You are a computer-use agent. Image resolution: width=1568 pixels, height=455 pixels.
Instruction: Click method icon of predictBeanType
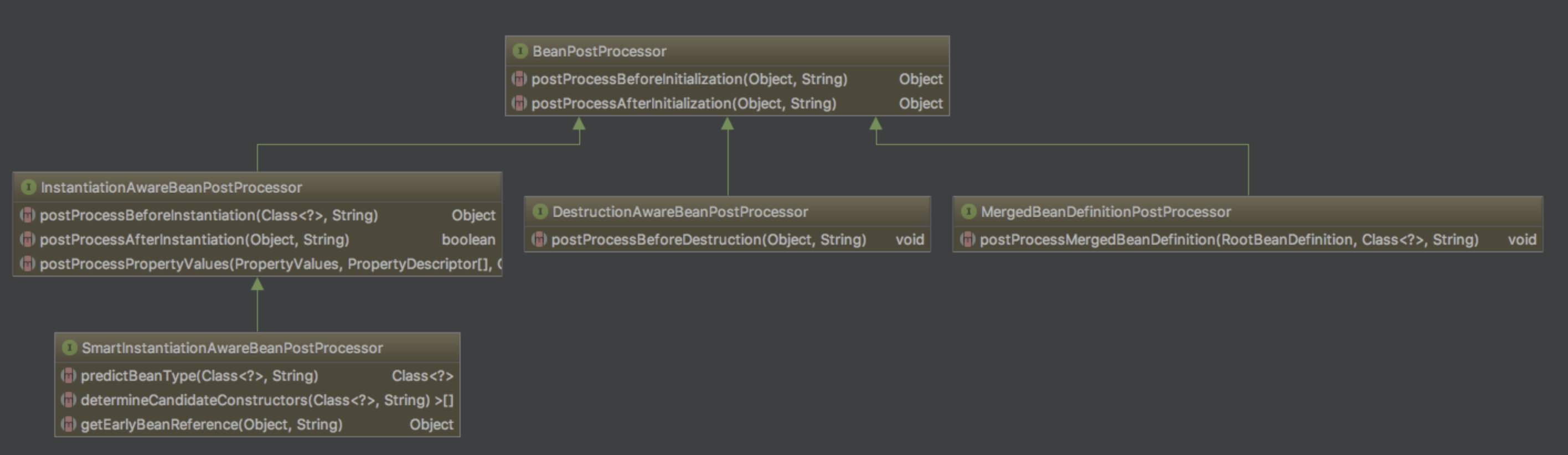click(68, 376)
